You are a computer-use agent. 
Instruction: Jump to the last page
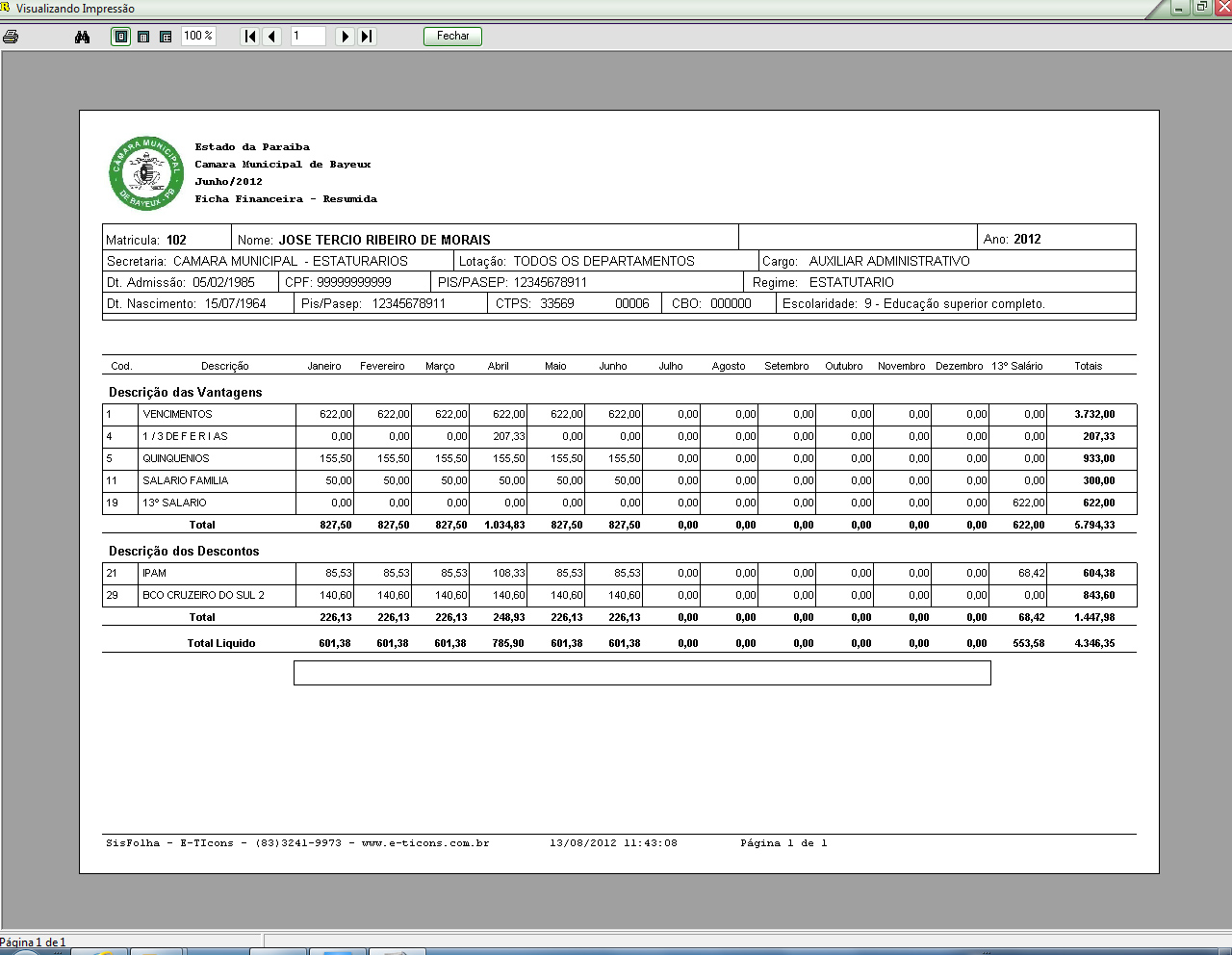click(367, 37)
